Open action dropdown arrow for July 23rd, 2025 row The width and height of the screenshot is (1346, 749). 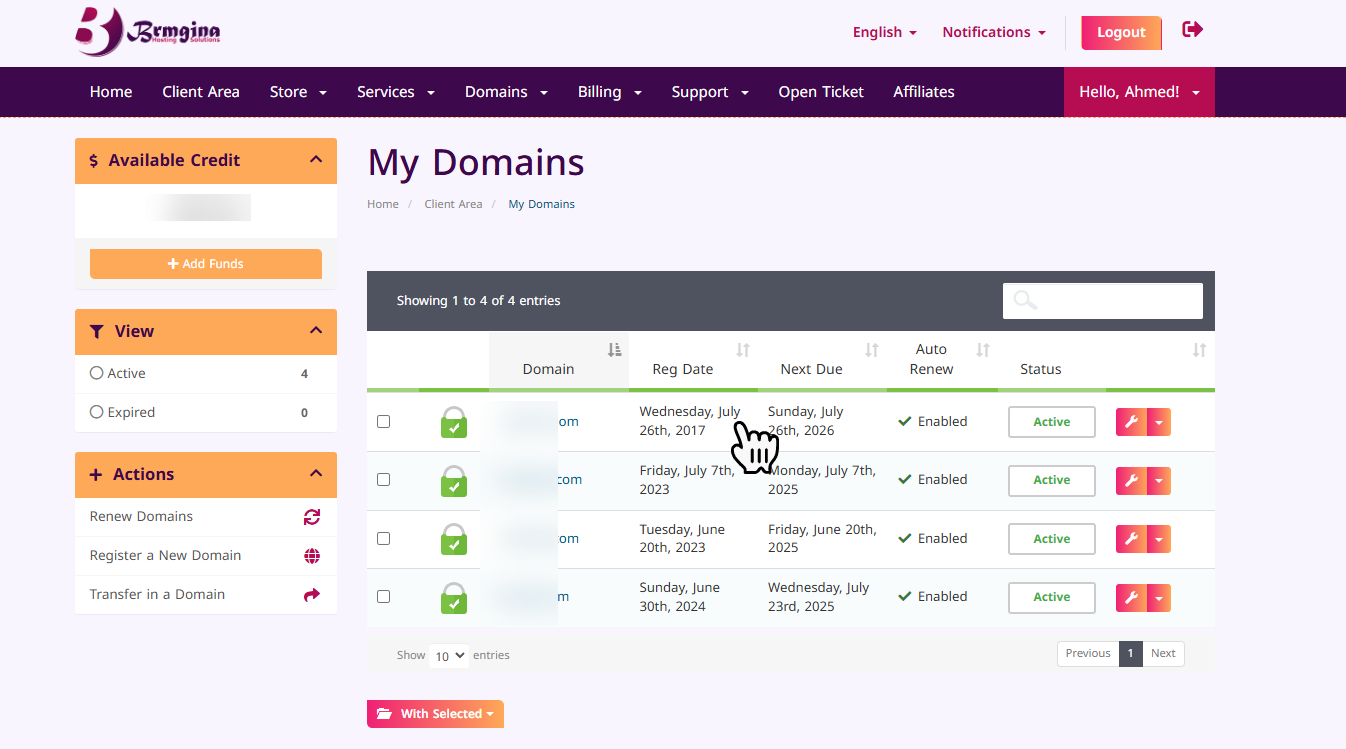(x=1159, y=597)
